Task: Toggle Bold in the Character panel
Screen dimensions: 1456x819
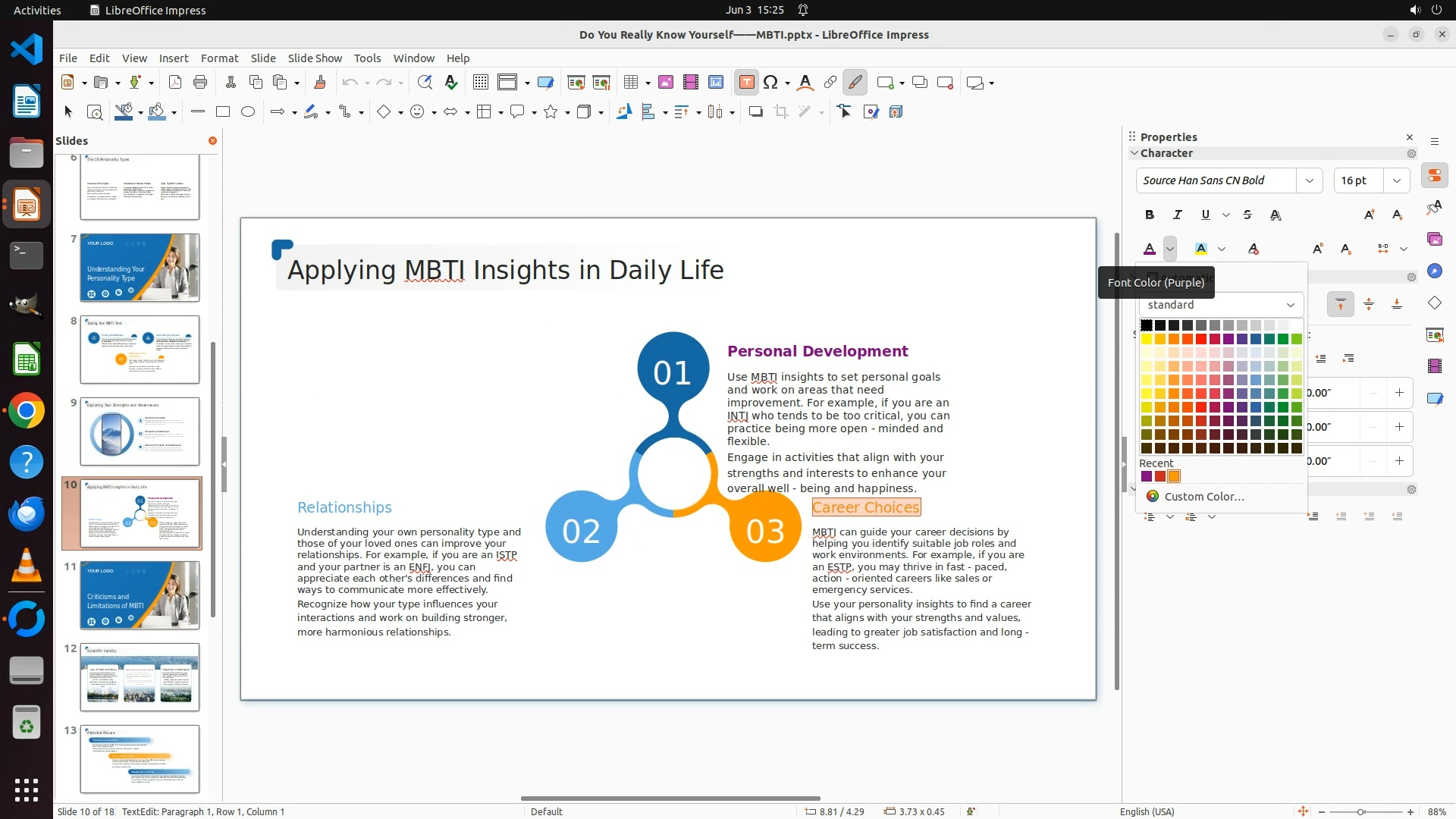Action: tap(1150, 215)
